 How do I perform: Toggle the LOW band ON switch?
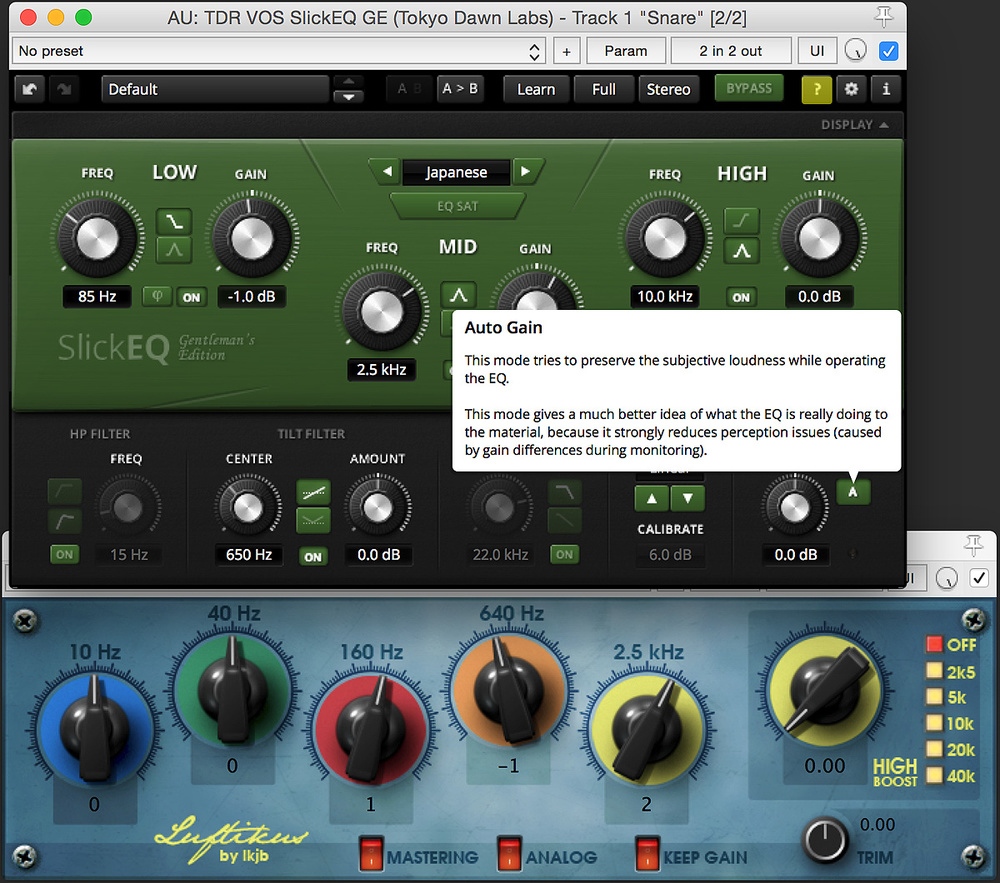[191, 297]
